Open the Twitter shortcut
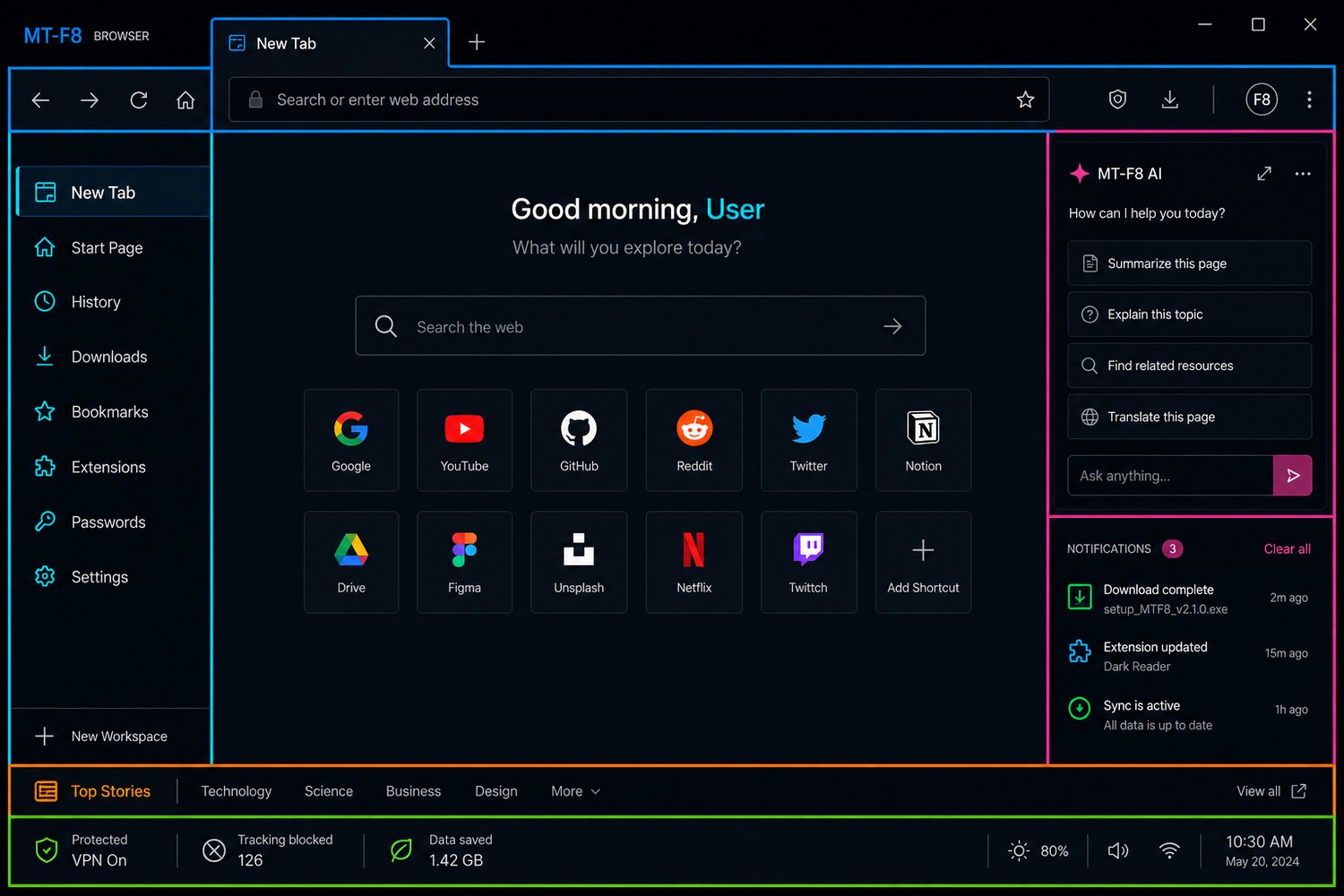The width and height of the screenshot is (1344, 896). point(809,440)
